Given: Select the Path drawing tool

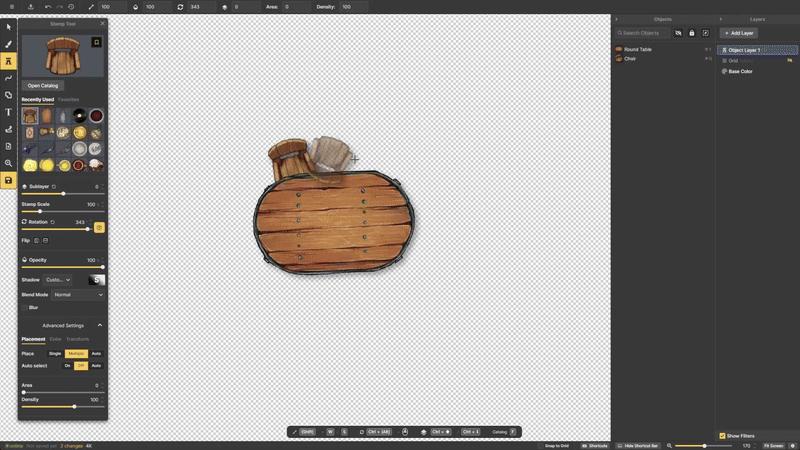Looking at the screenshot, I should [8, 78].
